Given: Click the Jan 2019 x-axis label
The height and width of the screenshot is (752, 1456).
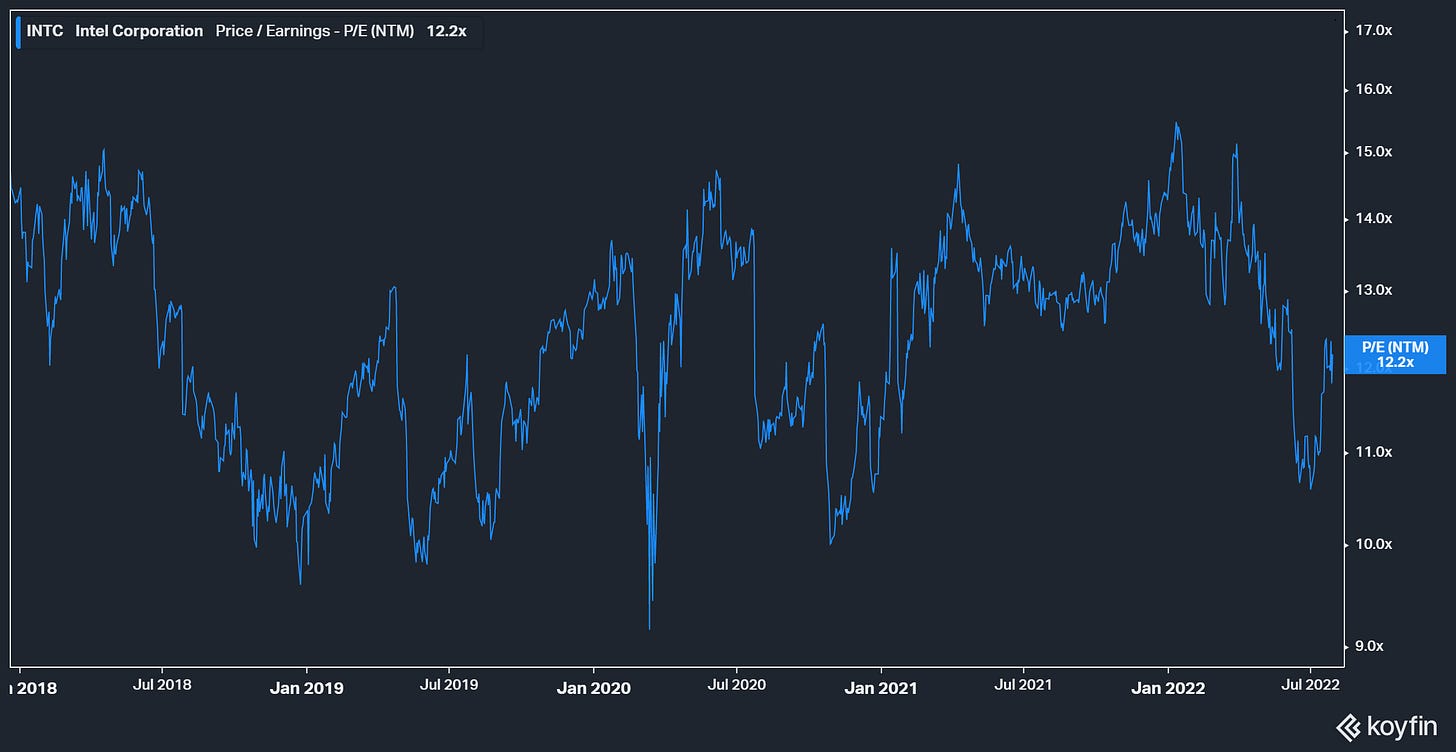Looking at the screenshot, I should point(306,688).
